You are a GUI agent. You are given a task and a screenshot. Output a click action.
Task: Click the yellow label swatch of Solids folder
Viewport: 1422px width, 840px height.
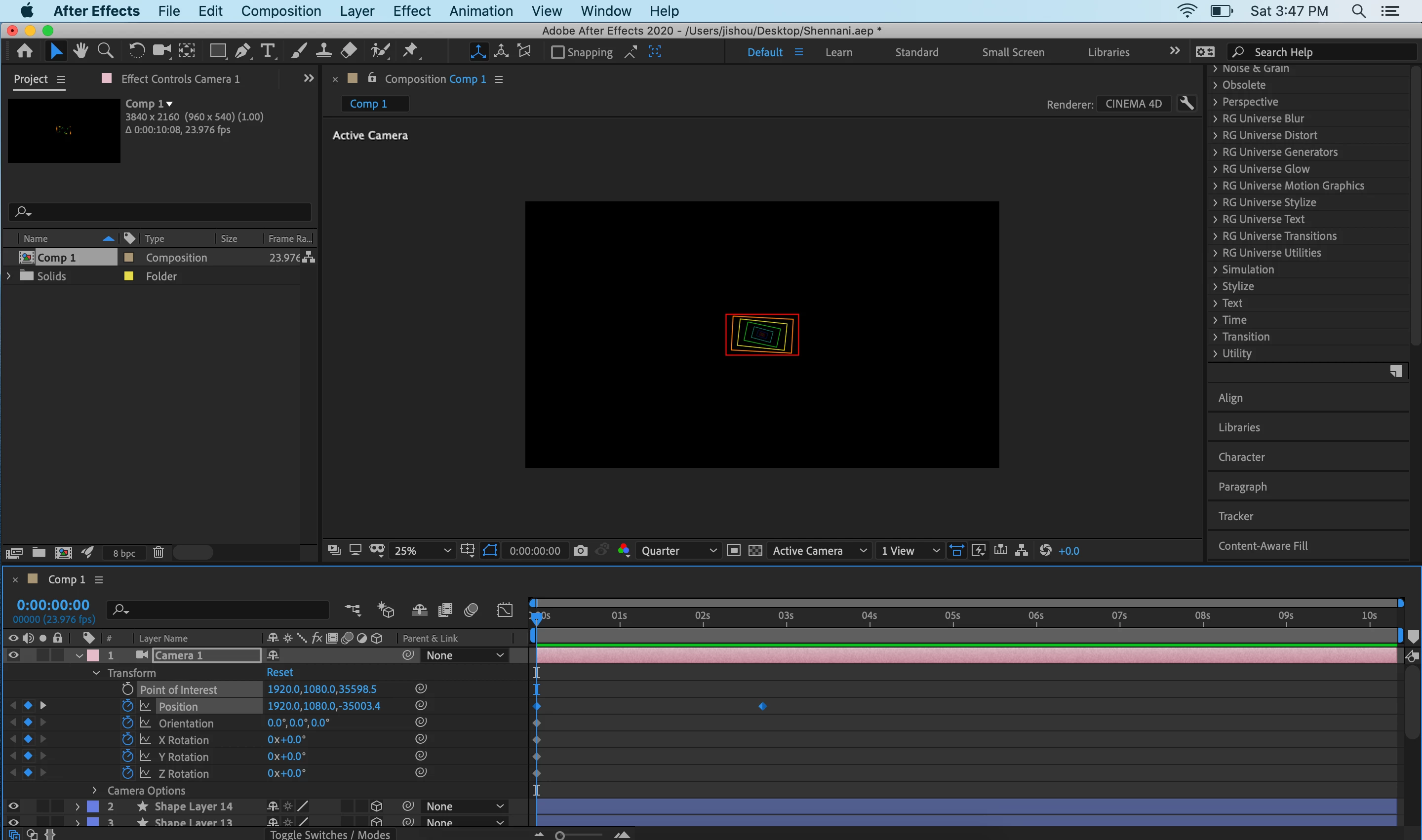point(128,276)
